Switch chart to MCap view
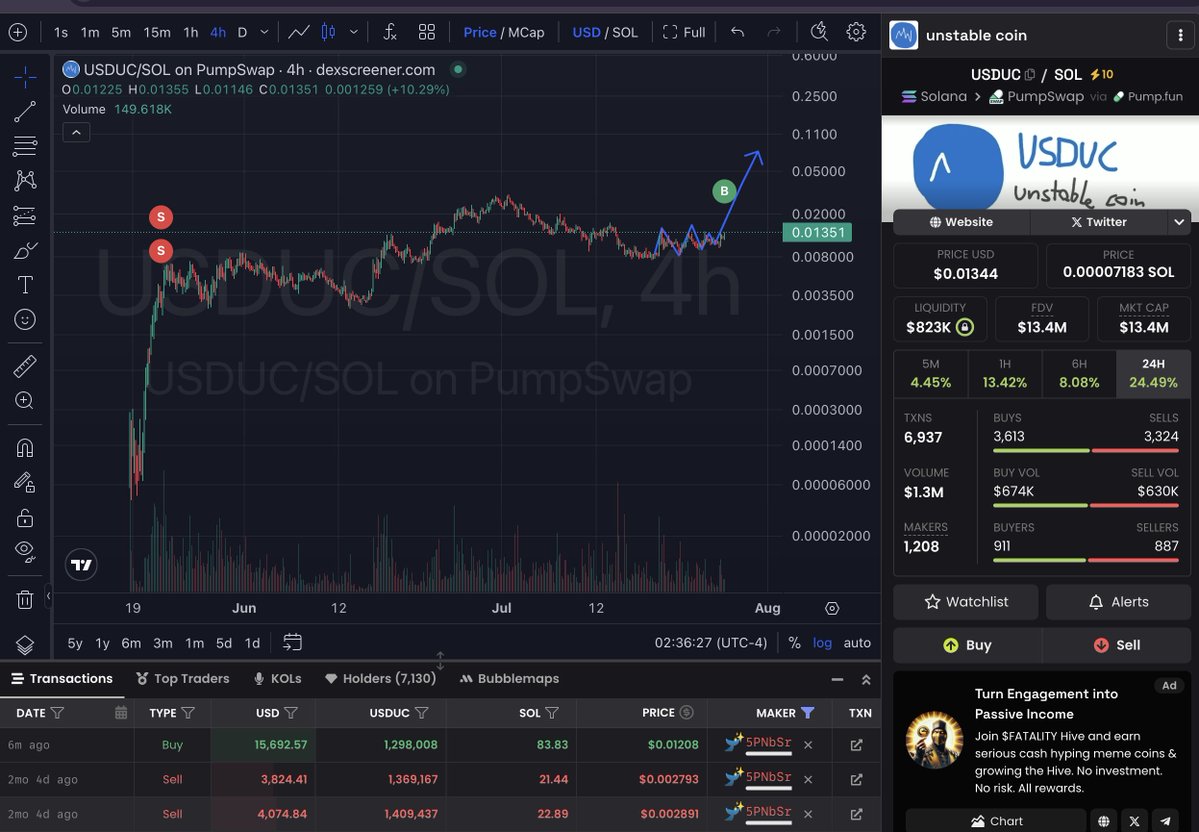This screenshot has height=832, width=1199. pos(526,33)
